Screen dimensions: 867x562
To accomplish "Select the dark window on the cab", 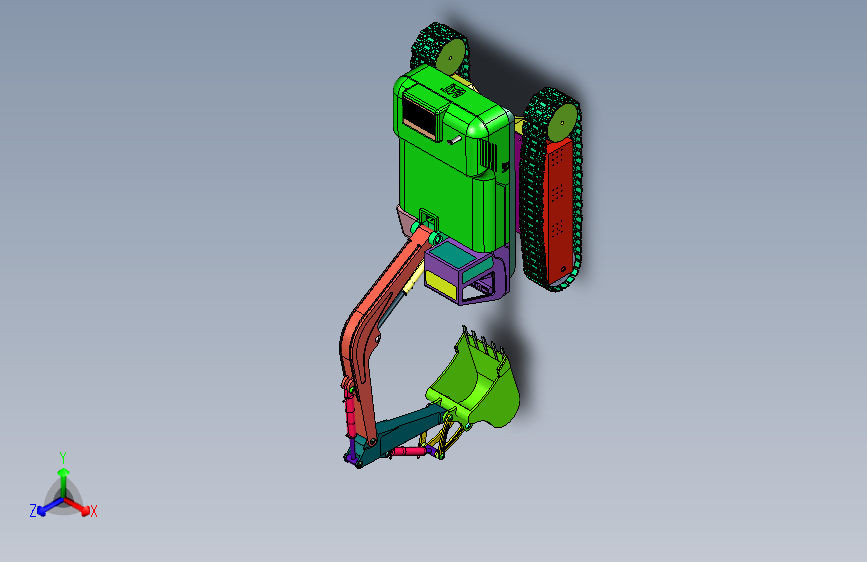I will [420, 118].
